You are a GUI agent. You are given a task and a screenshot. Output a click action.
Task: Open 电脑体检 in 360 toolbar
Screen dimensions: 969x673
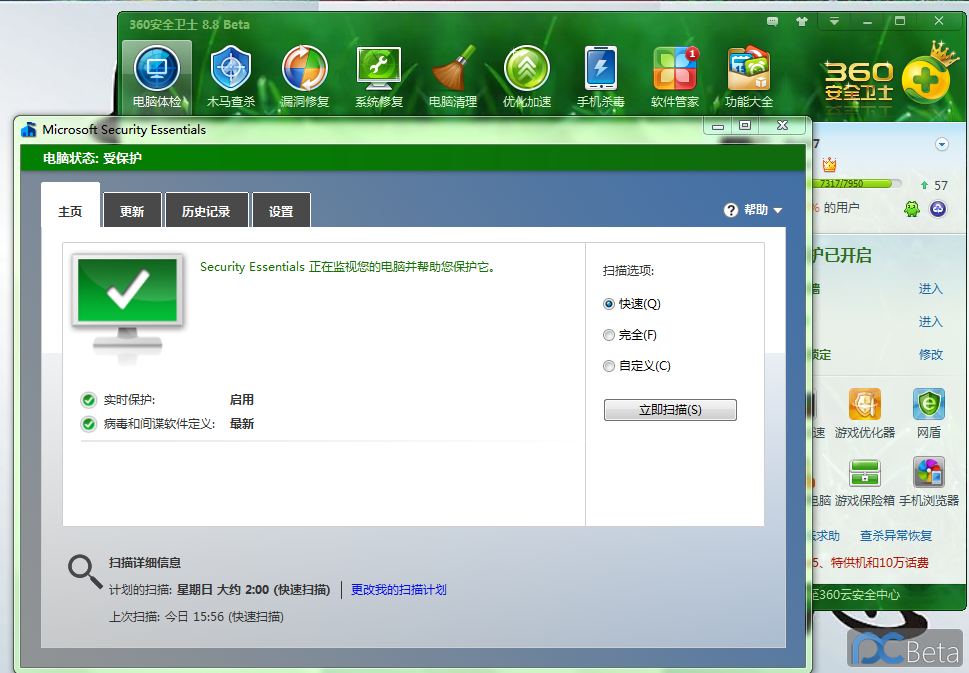tap(157, 77)
